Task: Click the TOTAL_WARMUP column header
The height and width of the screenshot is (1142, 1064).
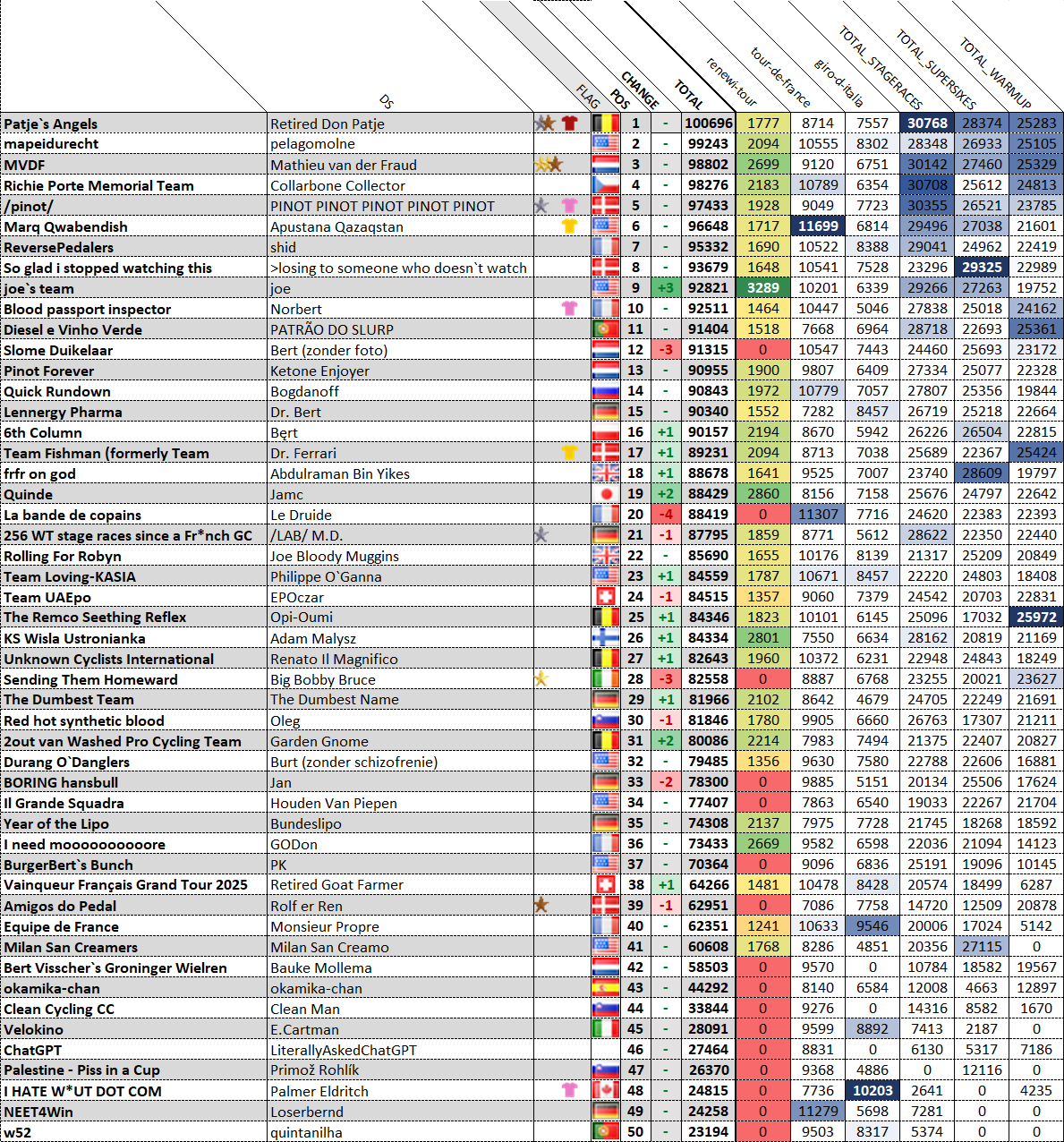Action: (x=995, y=73)
